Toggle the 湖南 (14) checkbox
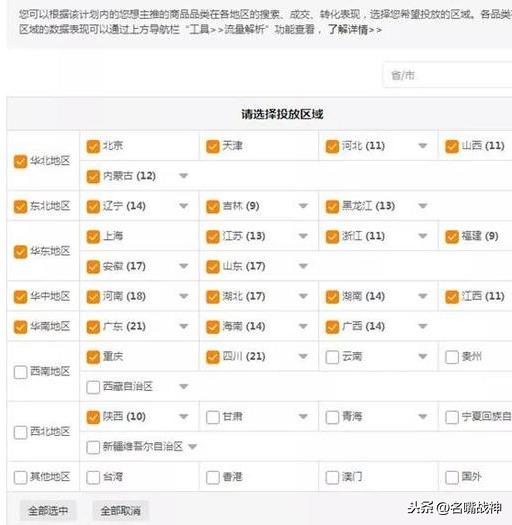 332,297
